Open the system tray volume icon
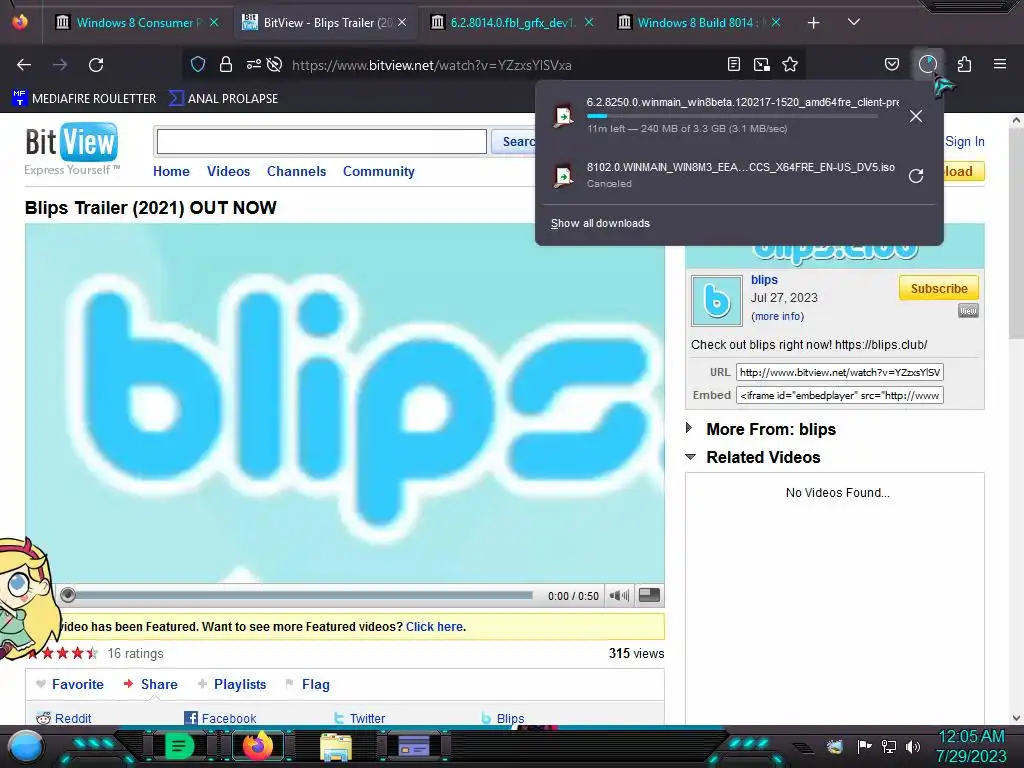 click(912, 746)
